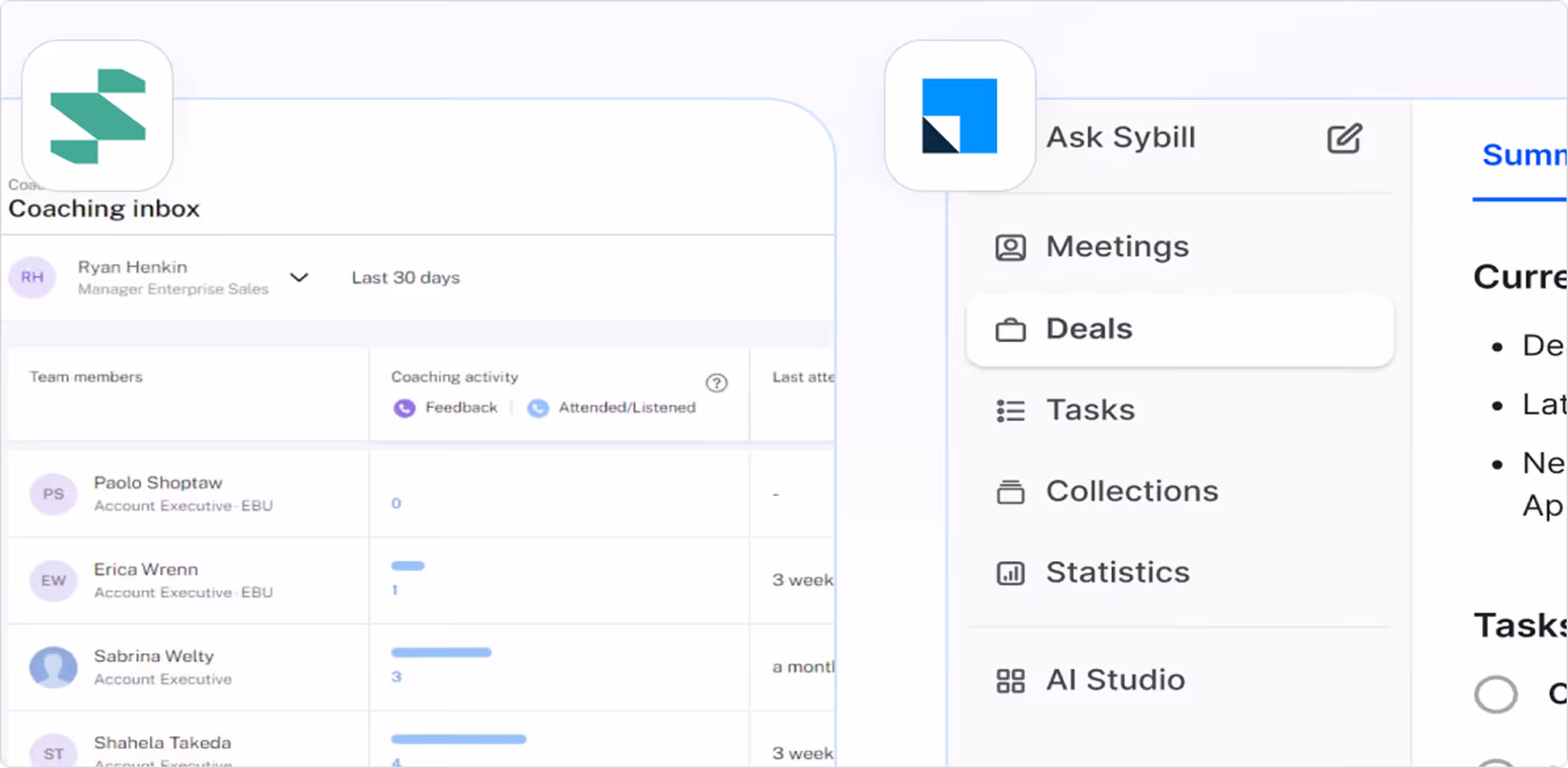
Task: Click the Shahela Takeda name
Action: (162, 743)
